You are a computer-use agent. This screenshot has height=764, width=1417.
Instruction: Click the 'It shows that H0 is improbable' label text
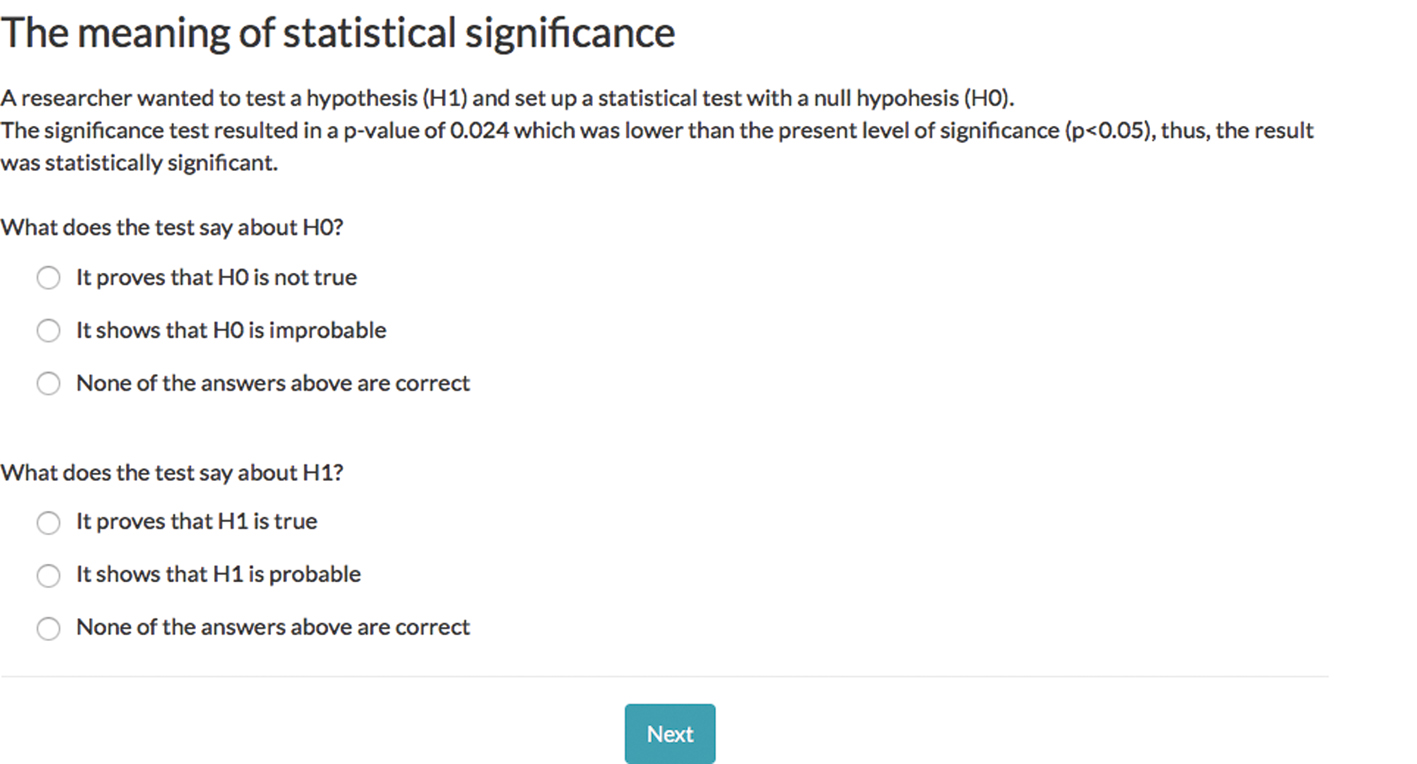231,331
